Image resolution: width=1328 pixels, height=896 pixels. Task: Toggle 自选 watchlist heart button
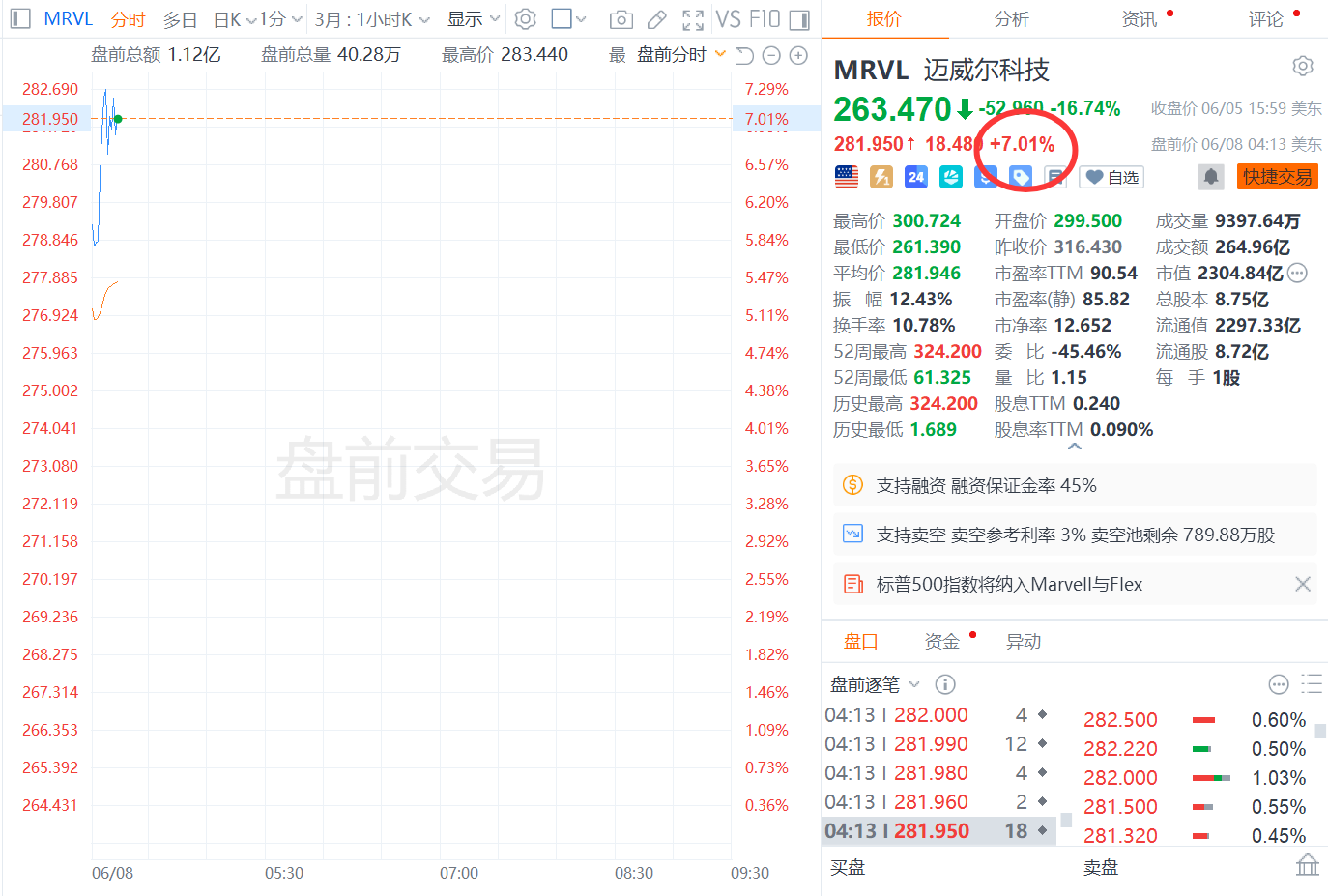pyautogui.click(x=1113, y=177)
